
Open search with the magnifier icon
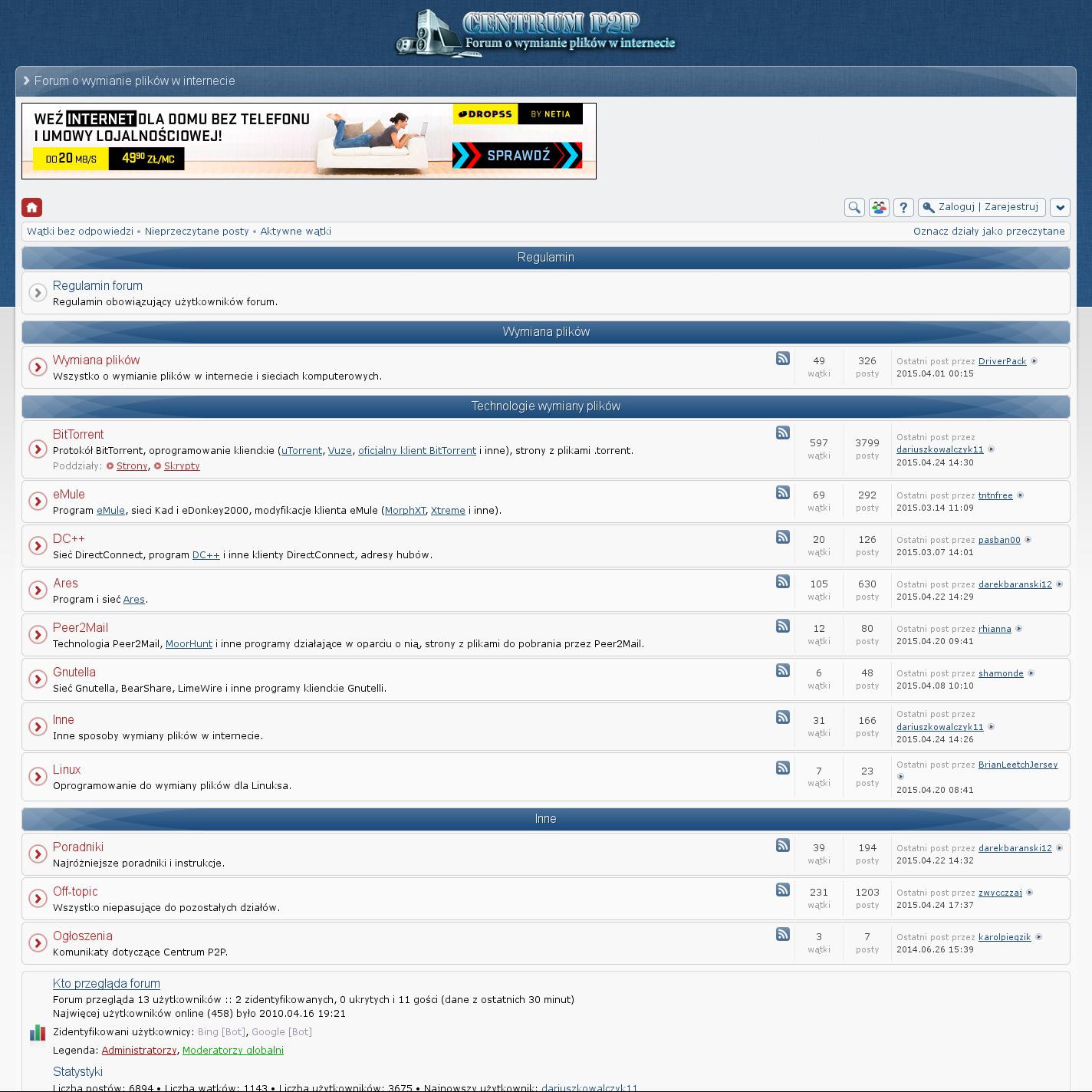(x=854, y=207)
